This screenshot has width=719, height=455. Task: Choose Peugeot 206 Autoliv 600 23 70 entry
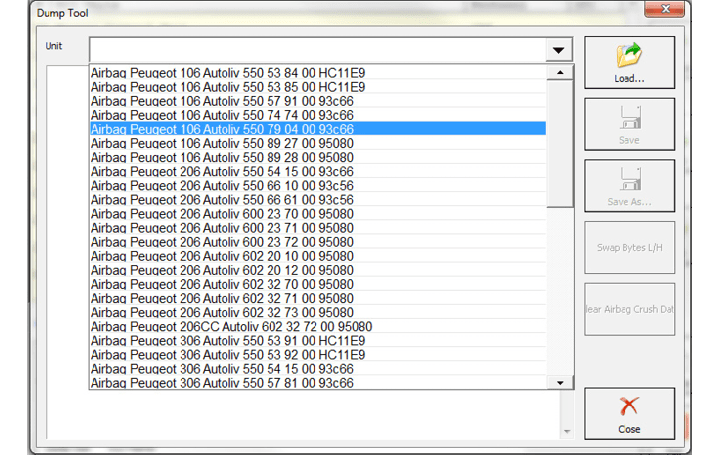point(222,213)
